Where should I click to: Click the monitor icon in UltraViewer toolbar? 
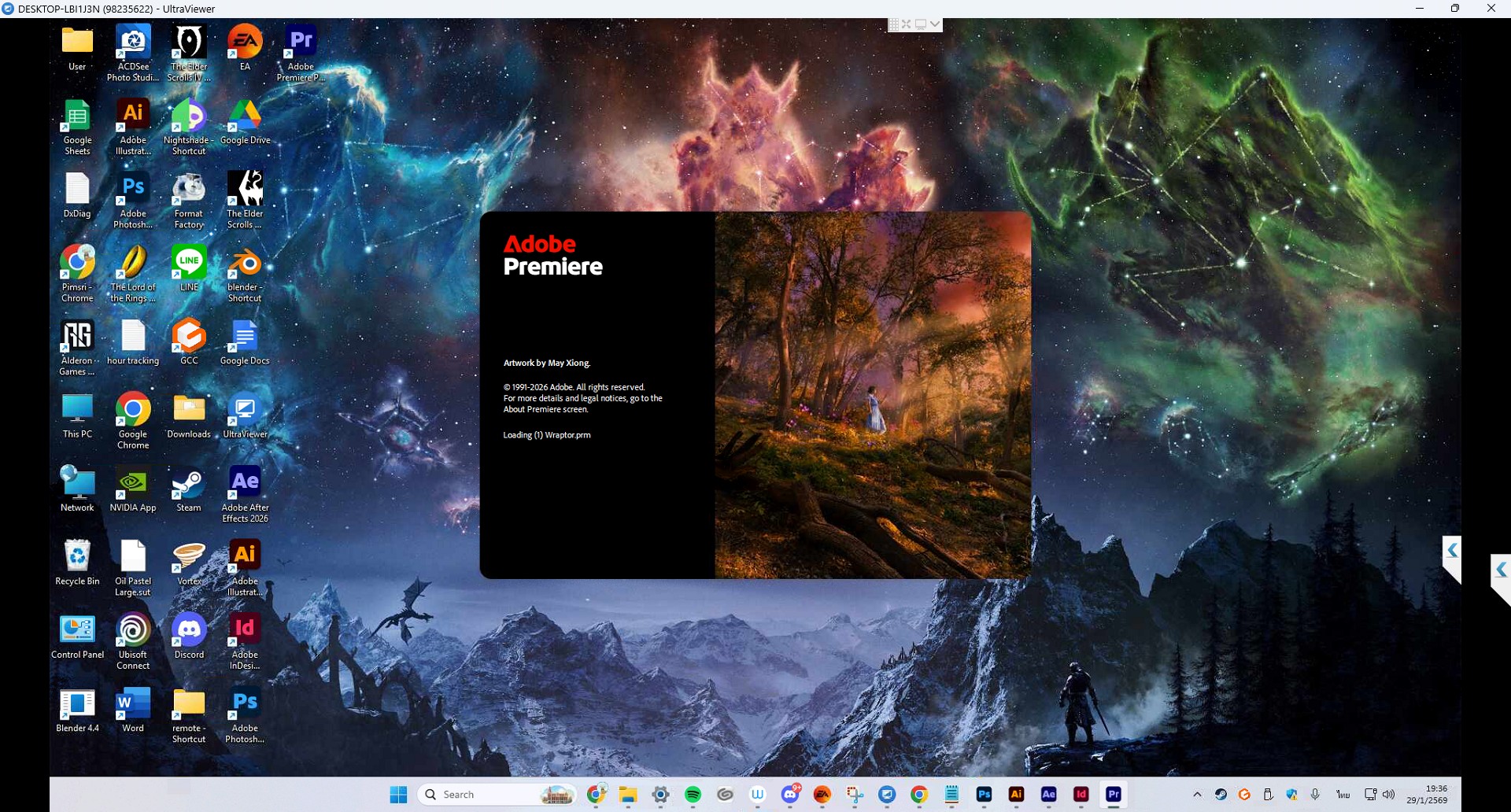click(921, 24)
